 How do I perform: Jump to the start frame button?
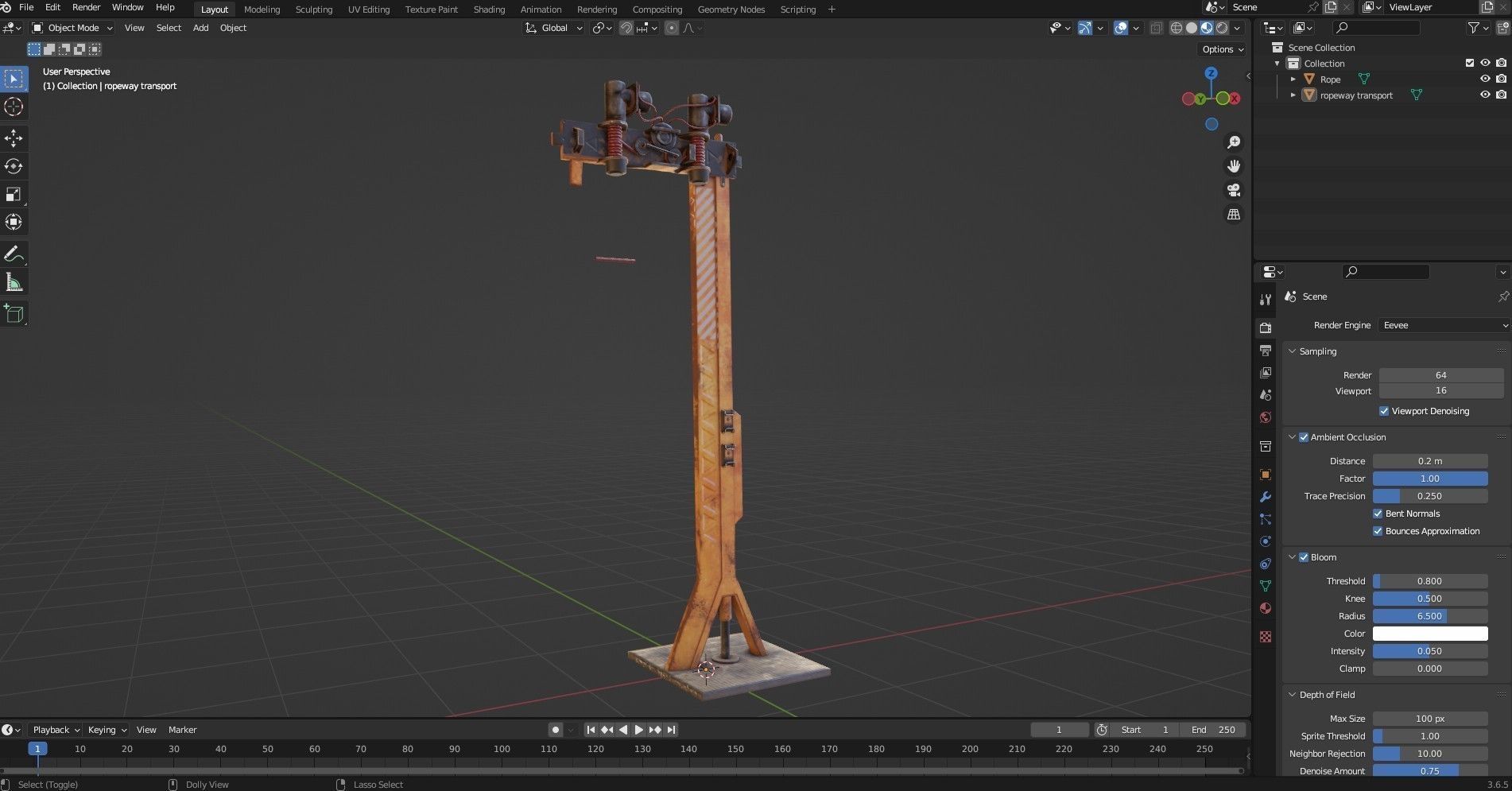point(591,730)
